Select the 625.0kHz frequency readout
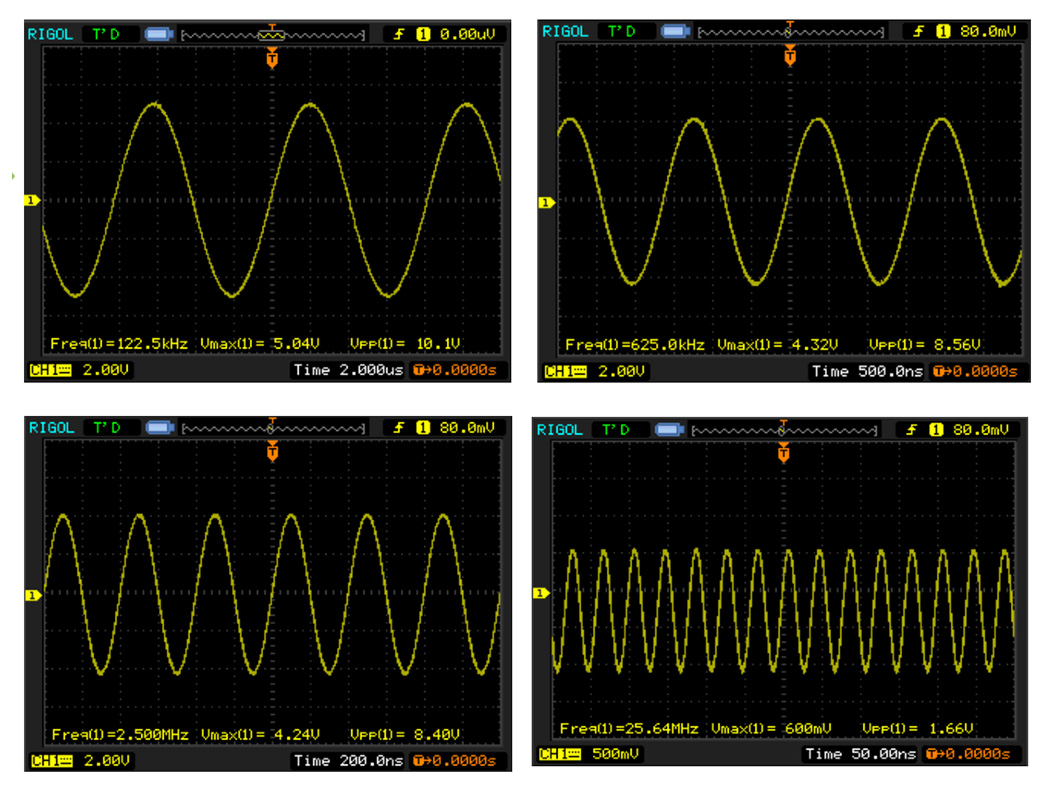1055x812 pixels. (x=635, y=345)
